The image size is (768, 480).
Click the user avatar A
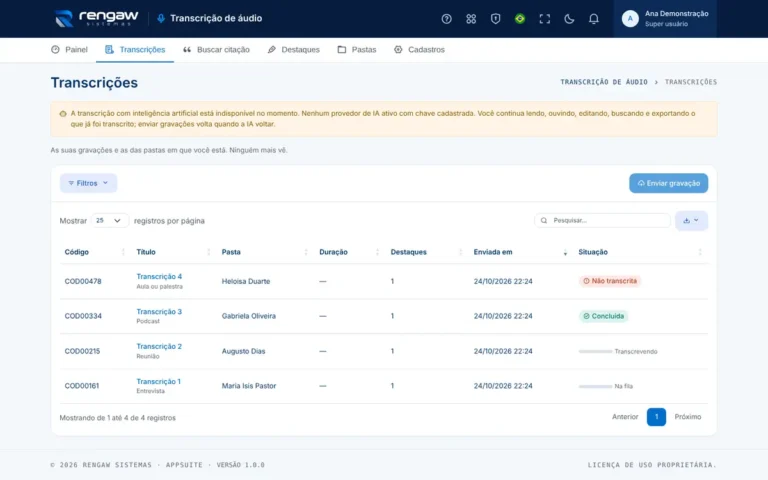coord(630,19)
